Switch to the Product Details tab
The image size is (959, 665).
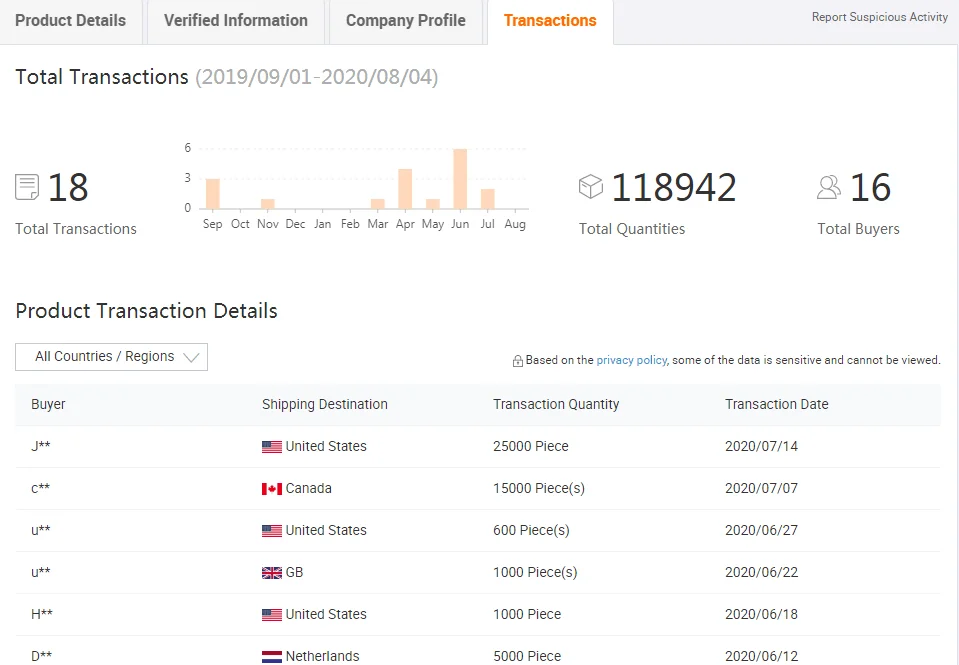click(x=71, y=21)
